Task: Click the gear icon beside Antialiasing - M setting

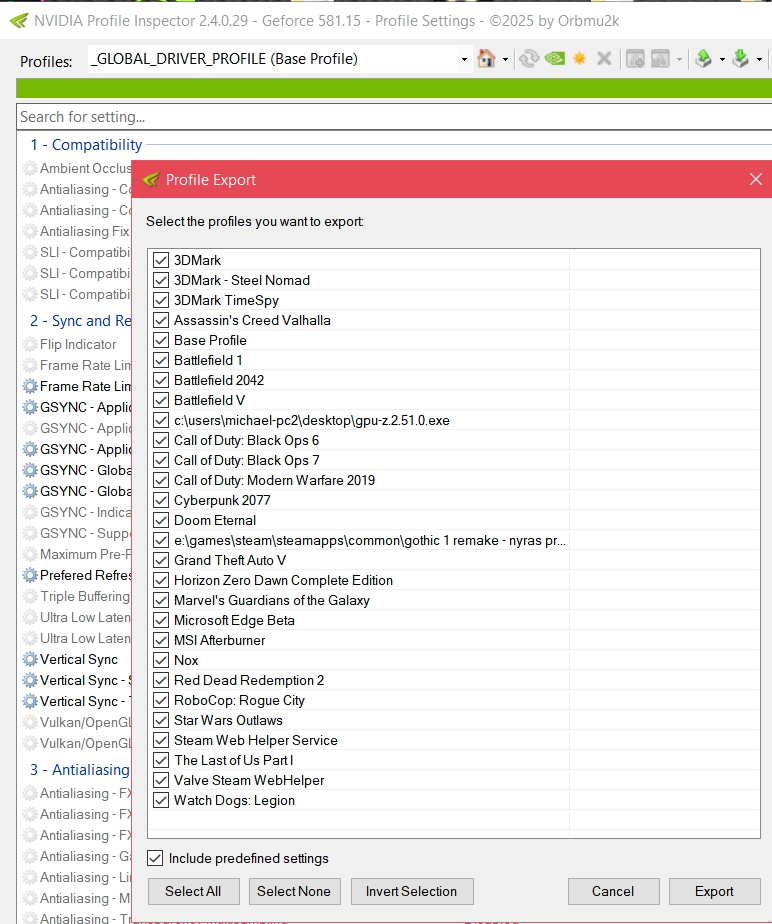Action: (x=29, y=899)
